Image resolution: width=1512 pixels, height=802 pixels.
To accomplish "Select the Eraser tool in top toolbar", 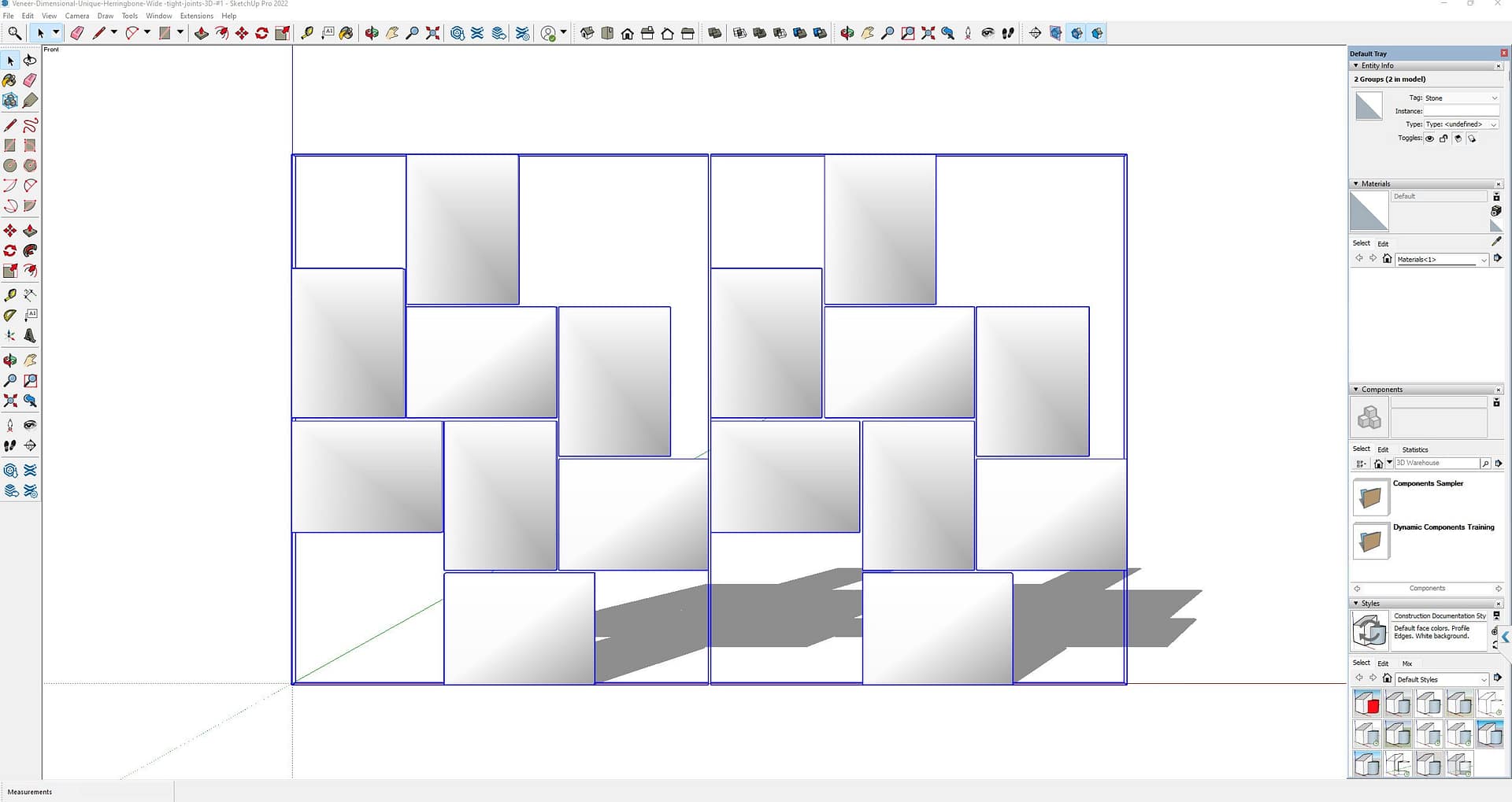I will point(77,33).
